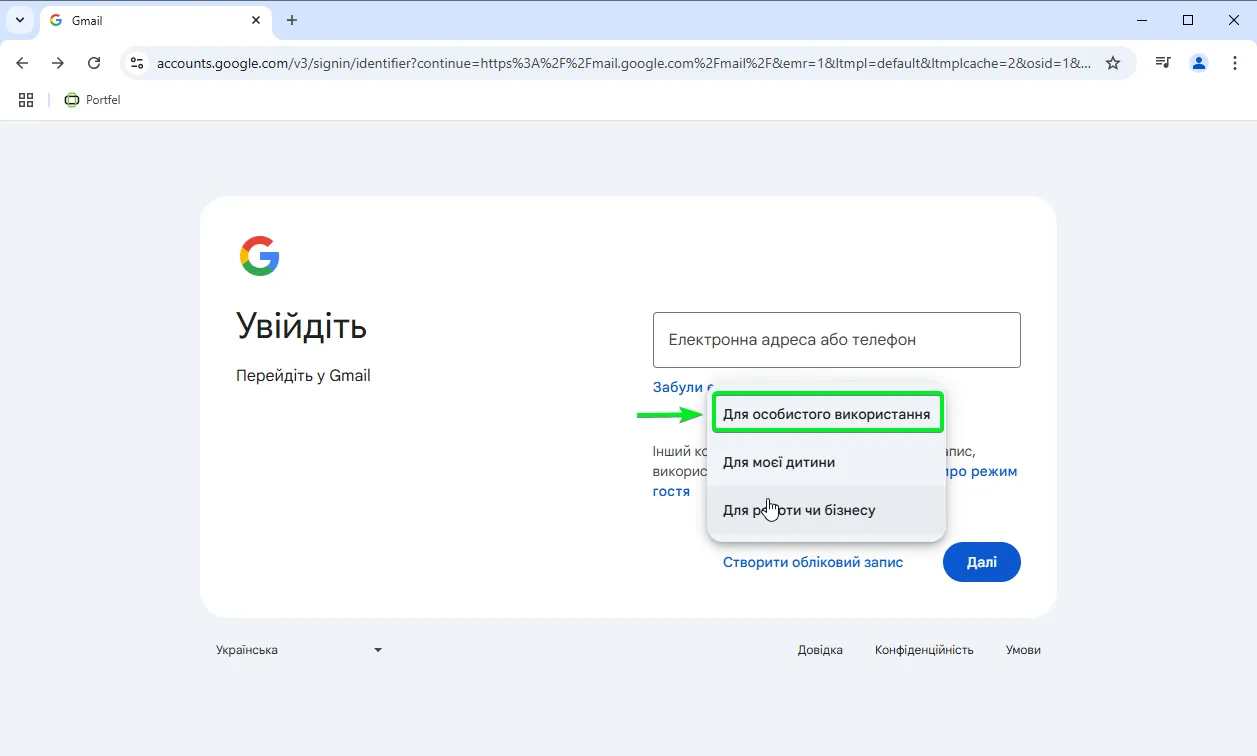Image resolution: width=1257 pixels, height=756 pixels.
Task: Open the media control icon in toolbar
Action: point(1163,63)
